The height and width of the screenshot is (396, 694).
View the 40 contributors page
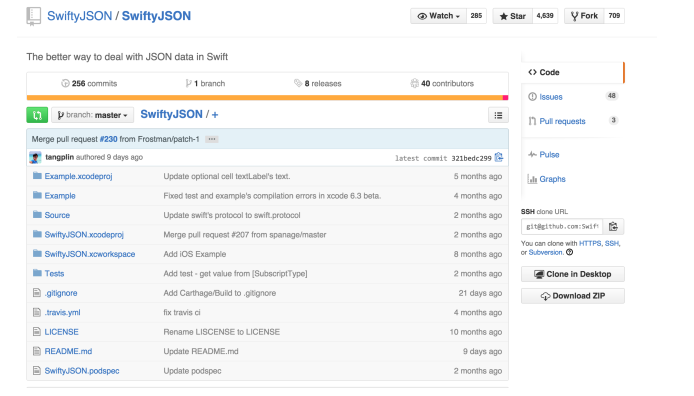point(442,84)
